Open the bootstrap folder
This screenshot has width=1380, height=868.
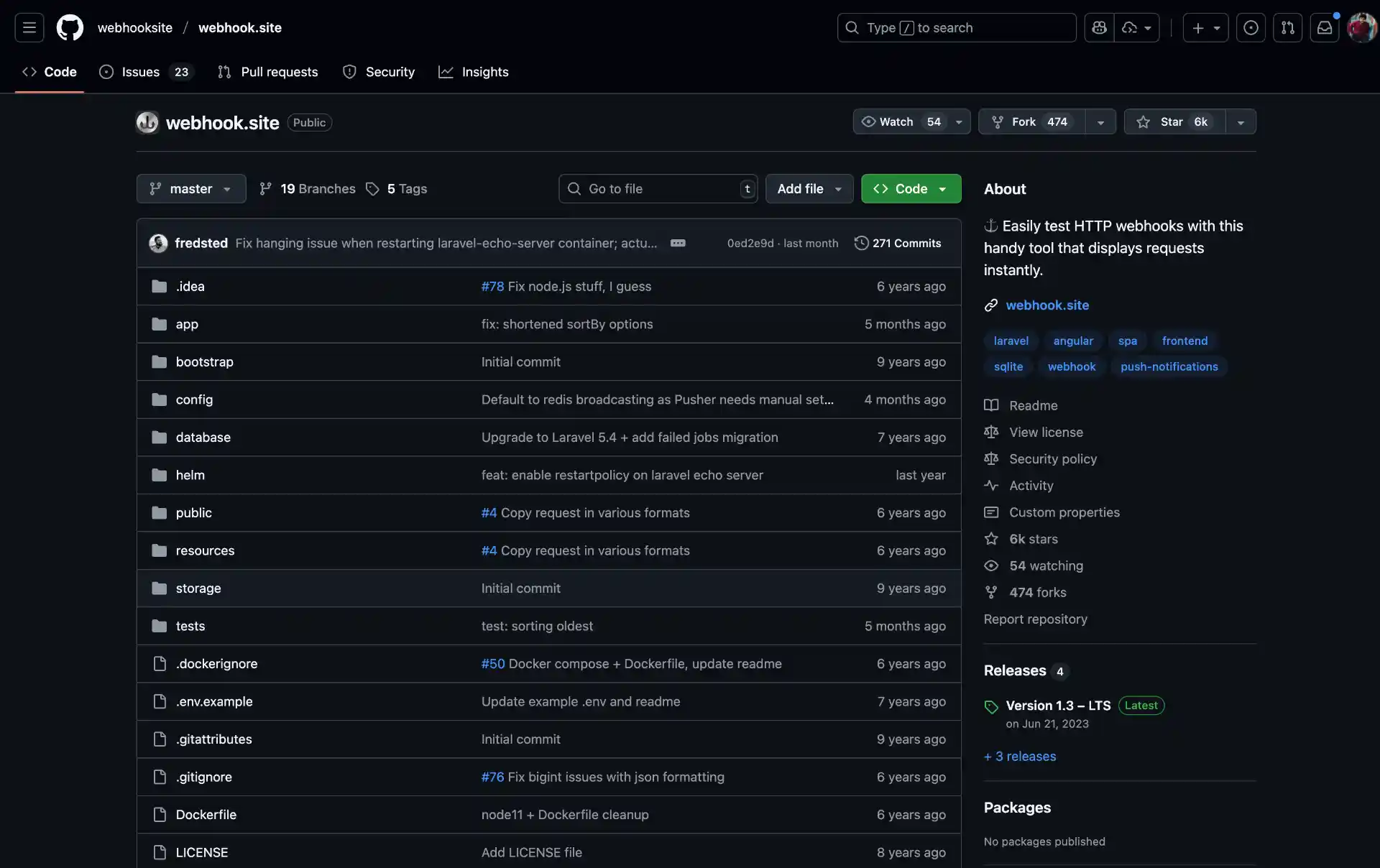204,361
